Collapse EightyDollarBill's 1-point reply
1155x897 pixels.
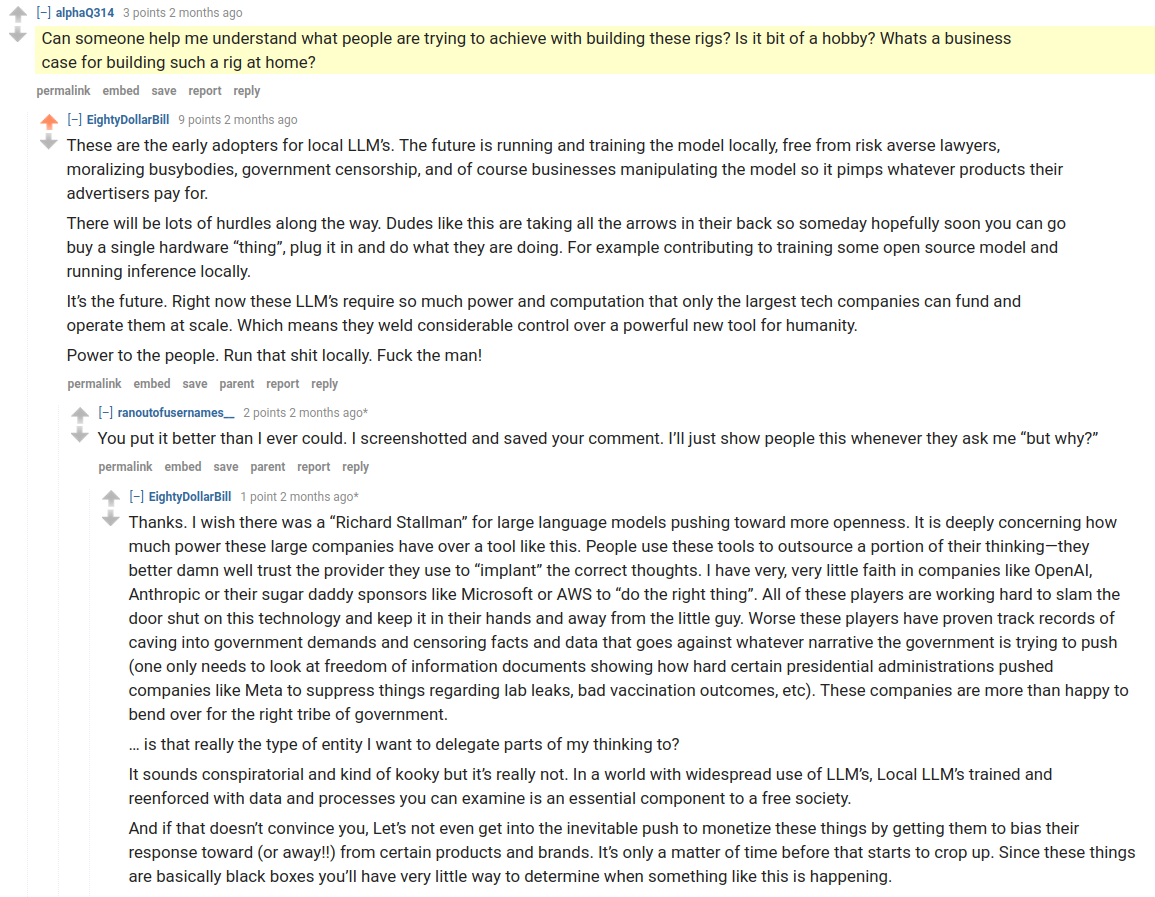click(136, 496)
